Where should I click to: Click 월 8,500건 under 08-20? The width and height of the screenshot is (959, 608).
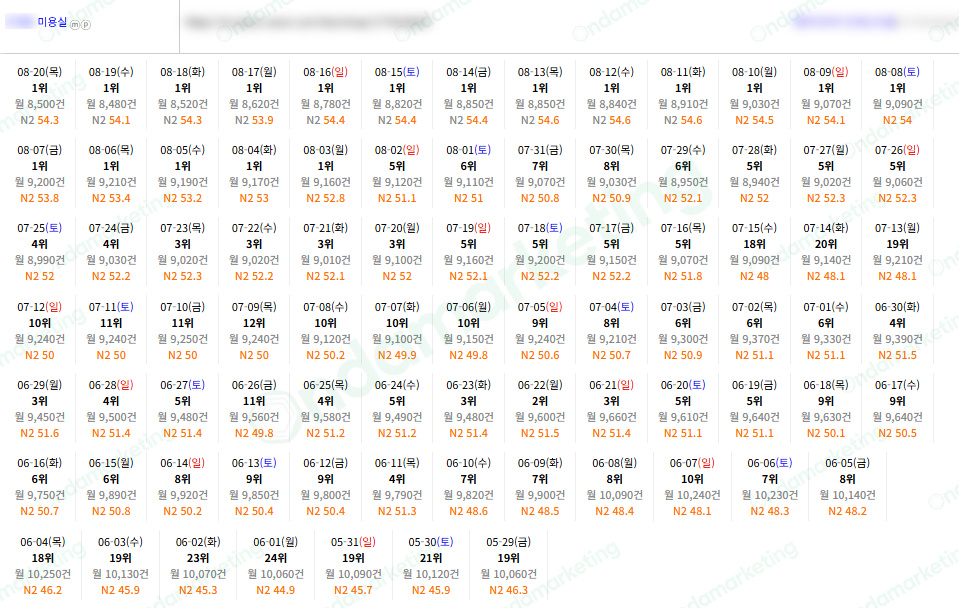[40, 104]
